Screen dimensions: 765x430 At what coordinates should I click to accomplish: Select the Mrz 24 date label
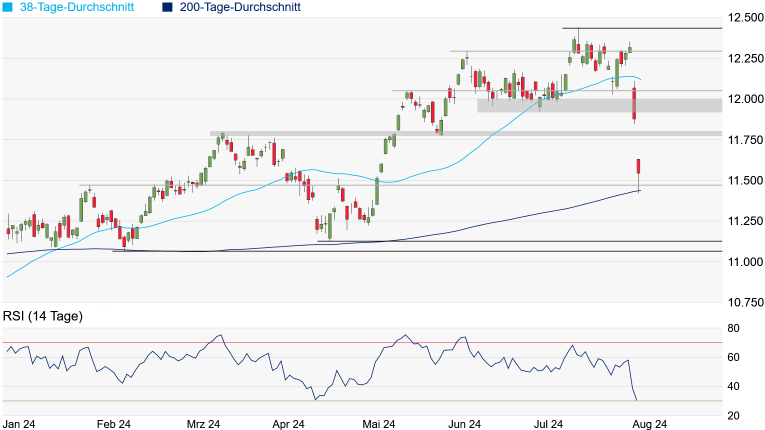click(203, 423)
